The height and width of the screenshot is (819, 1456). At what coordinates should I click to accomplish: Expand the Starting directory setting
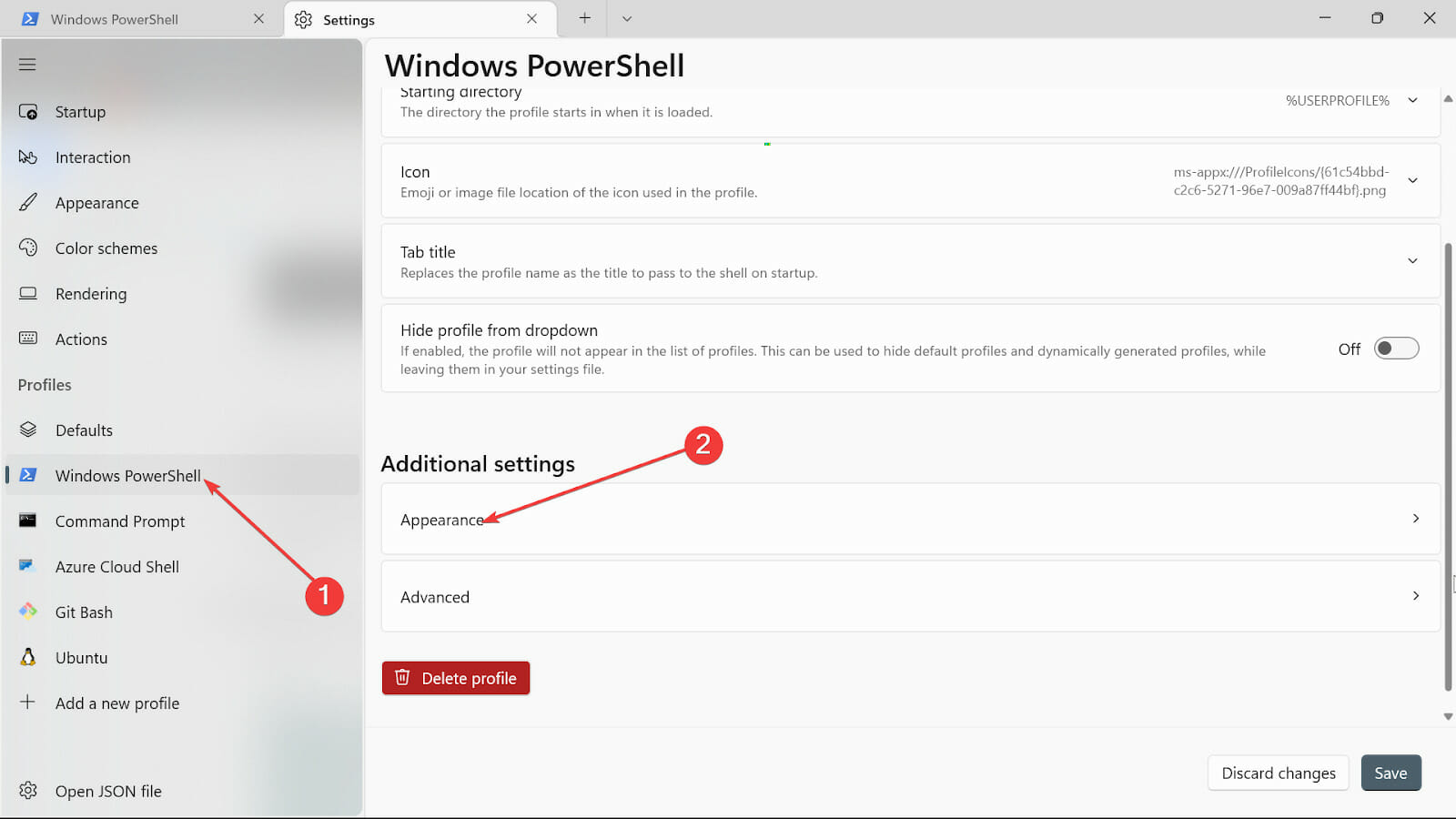pyautogui.click(x=1413, y=100)
